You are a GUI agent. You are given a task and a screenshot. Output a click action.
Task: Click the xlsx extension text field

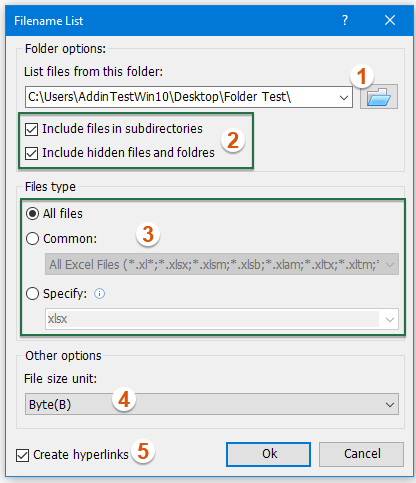(x=213, y=319)
